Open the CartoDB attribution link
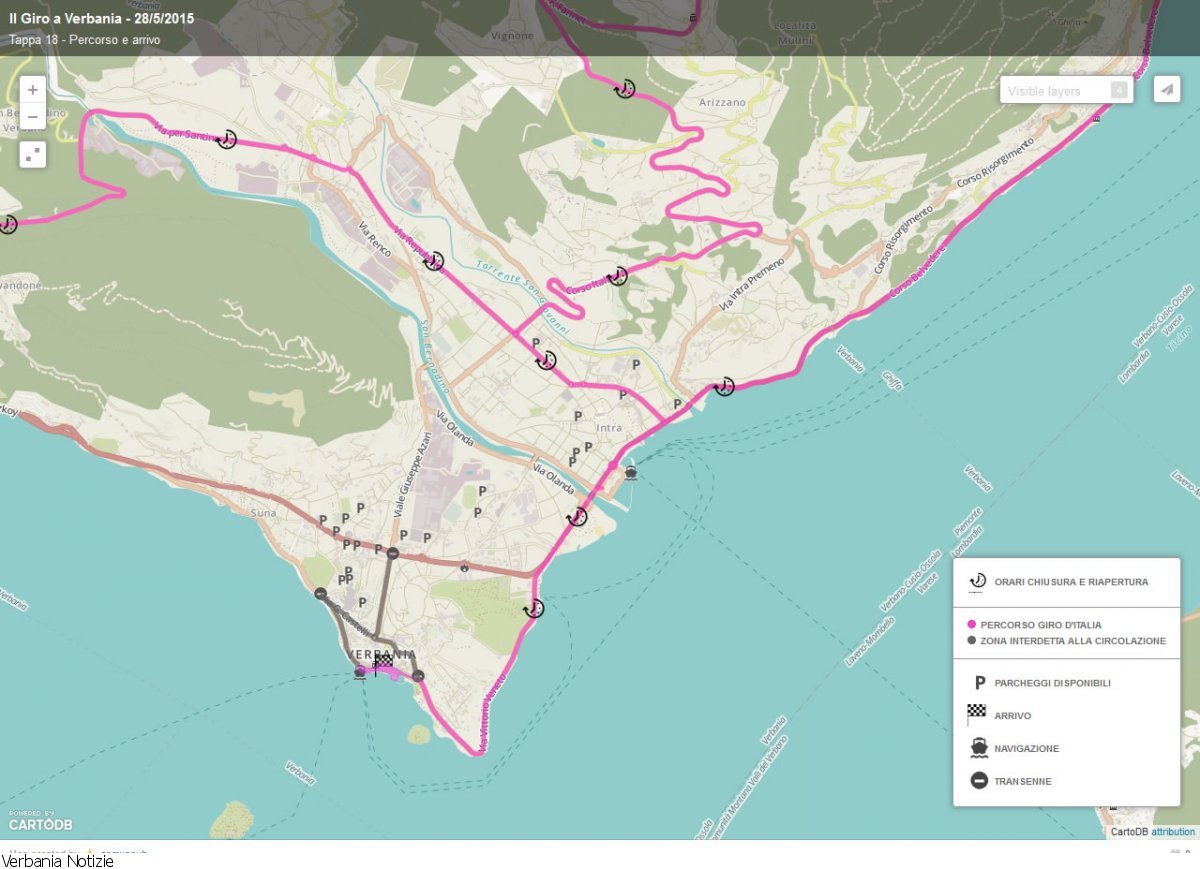The image size is (1200, 869). click(1172, 832)
